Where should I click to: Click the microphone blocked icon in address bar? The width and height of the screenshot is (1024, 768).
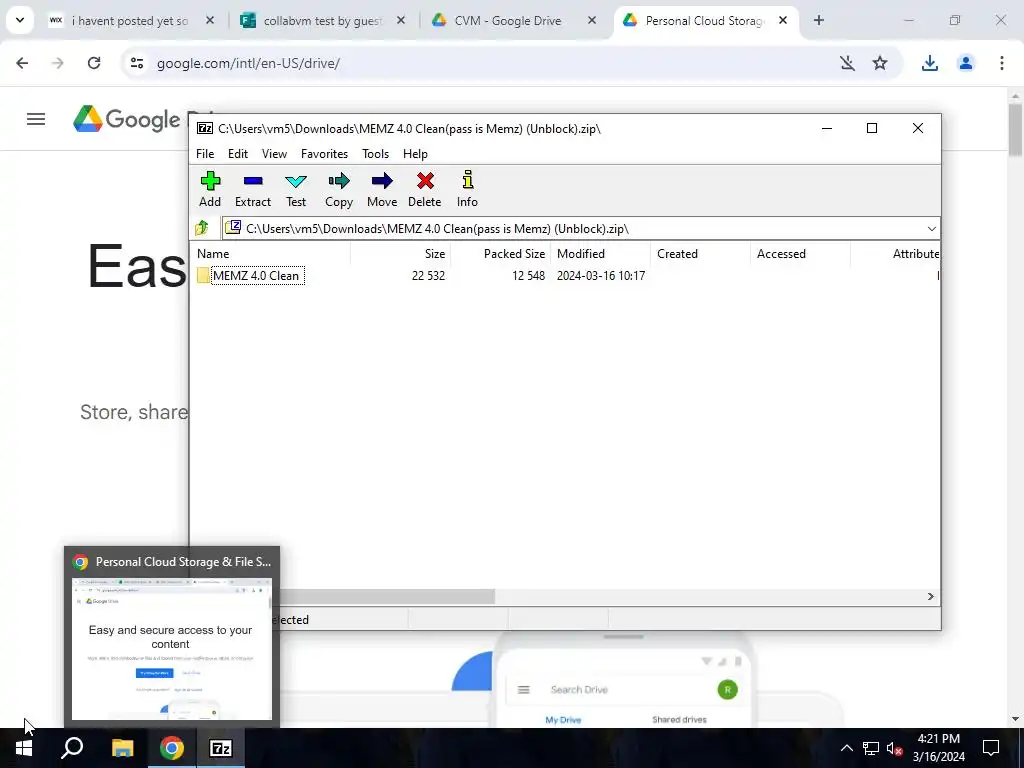pos(848,63)
